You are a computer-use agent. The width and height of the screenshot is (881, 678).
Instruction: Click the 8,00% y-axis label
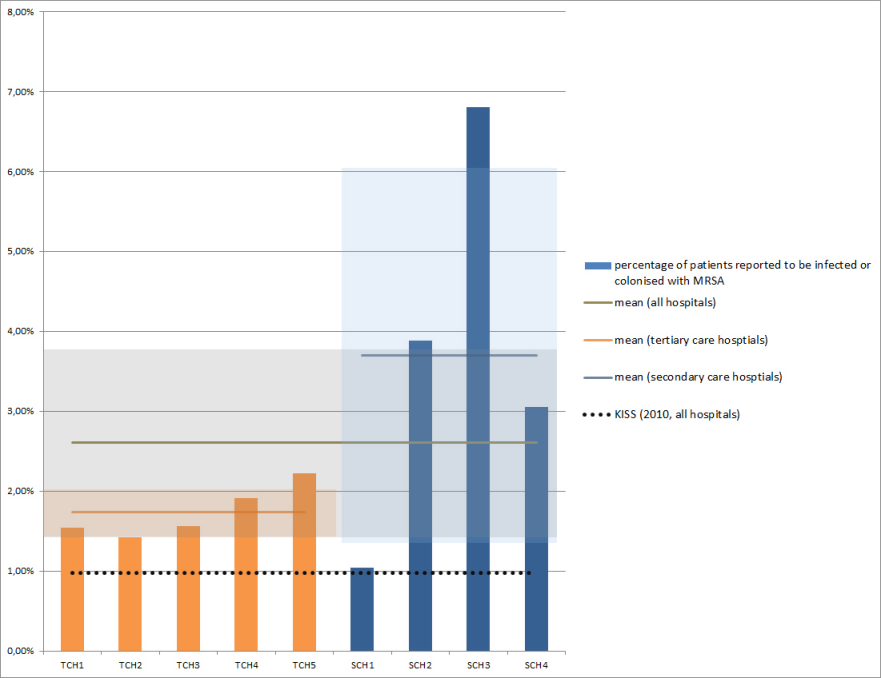19,11
